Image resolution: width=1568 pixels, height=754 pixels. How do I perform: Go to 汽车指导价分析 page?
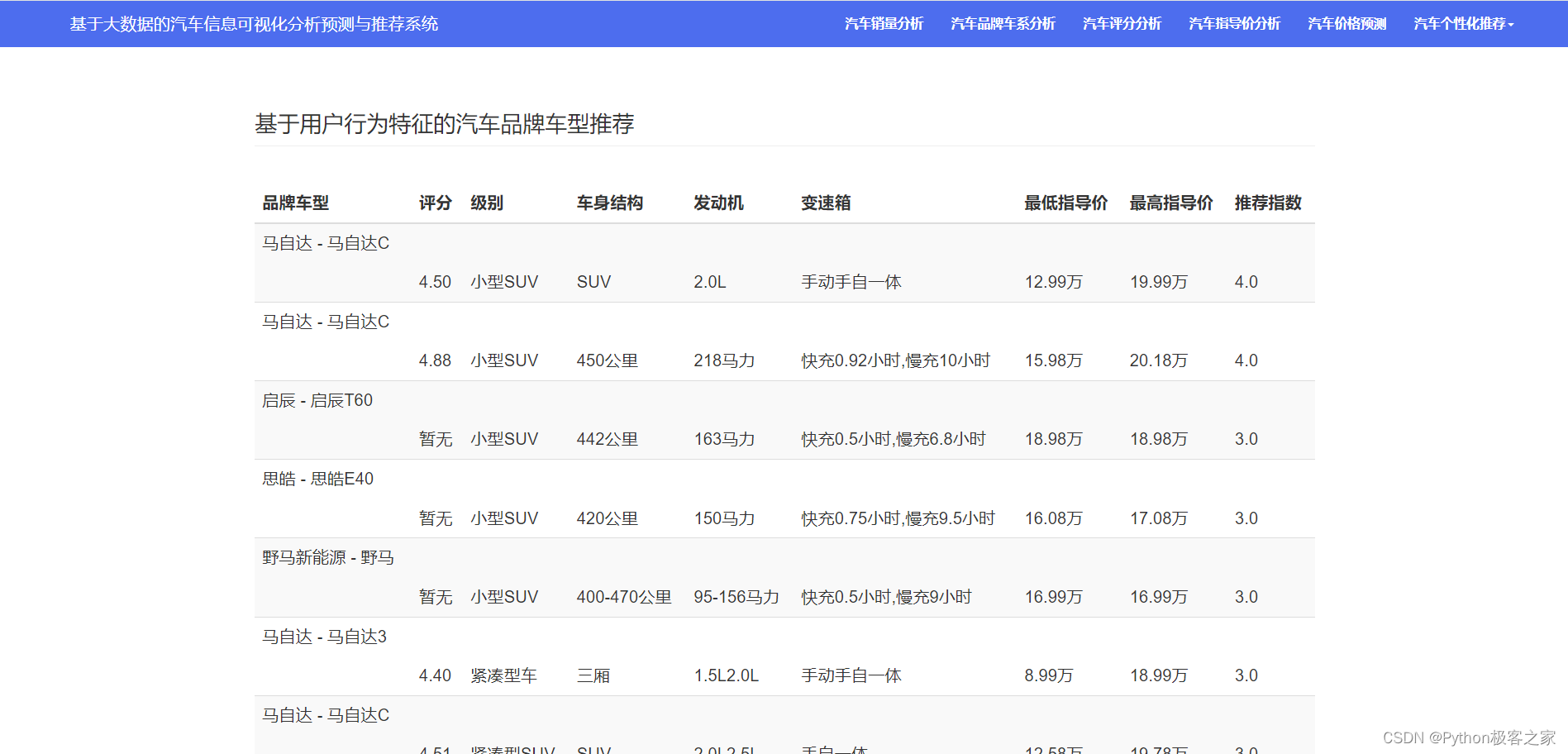1234,24
